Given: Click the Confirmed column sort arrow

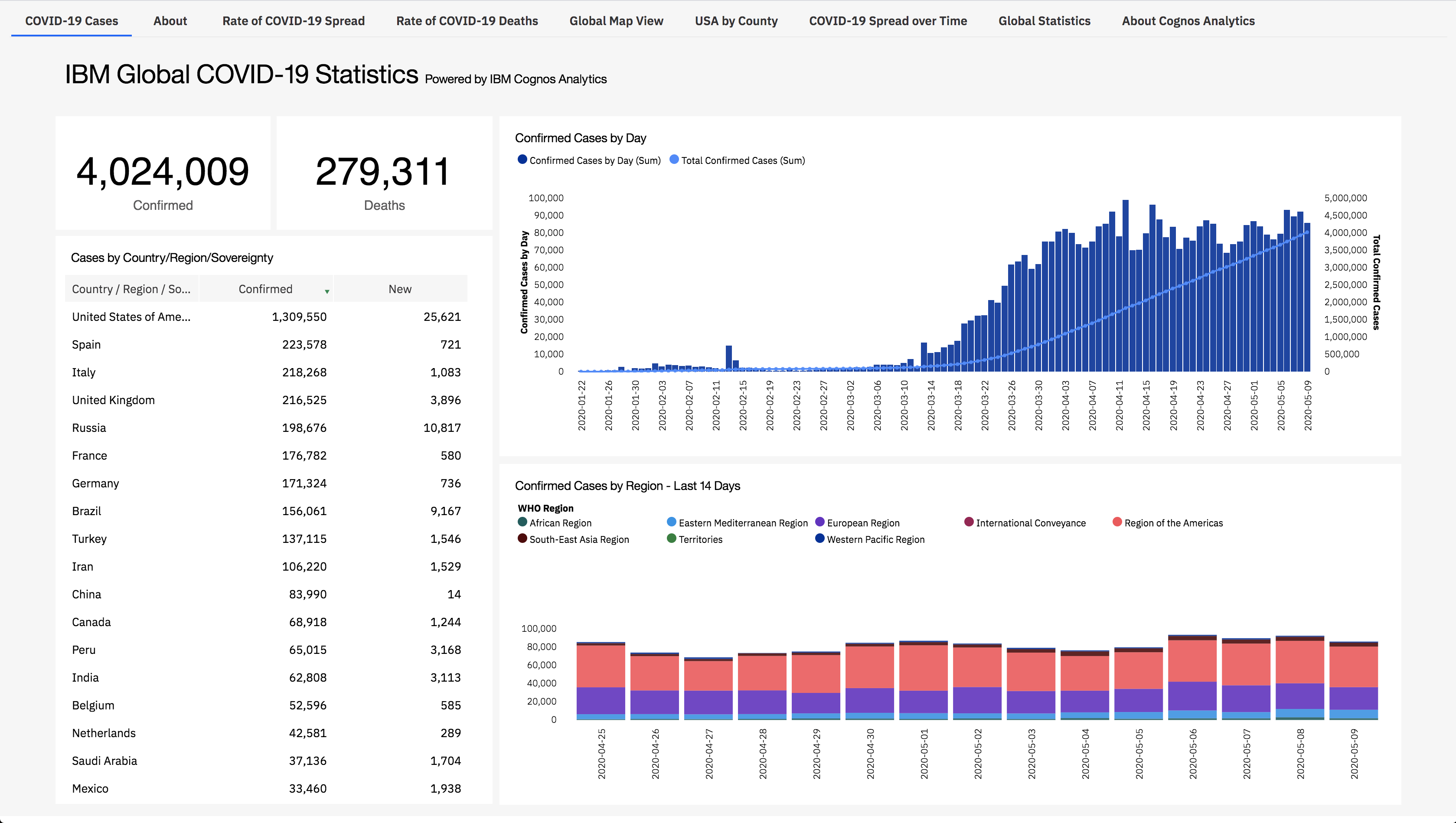Looking at the screenshot, I should tap(326, 291).
